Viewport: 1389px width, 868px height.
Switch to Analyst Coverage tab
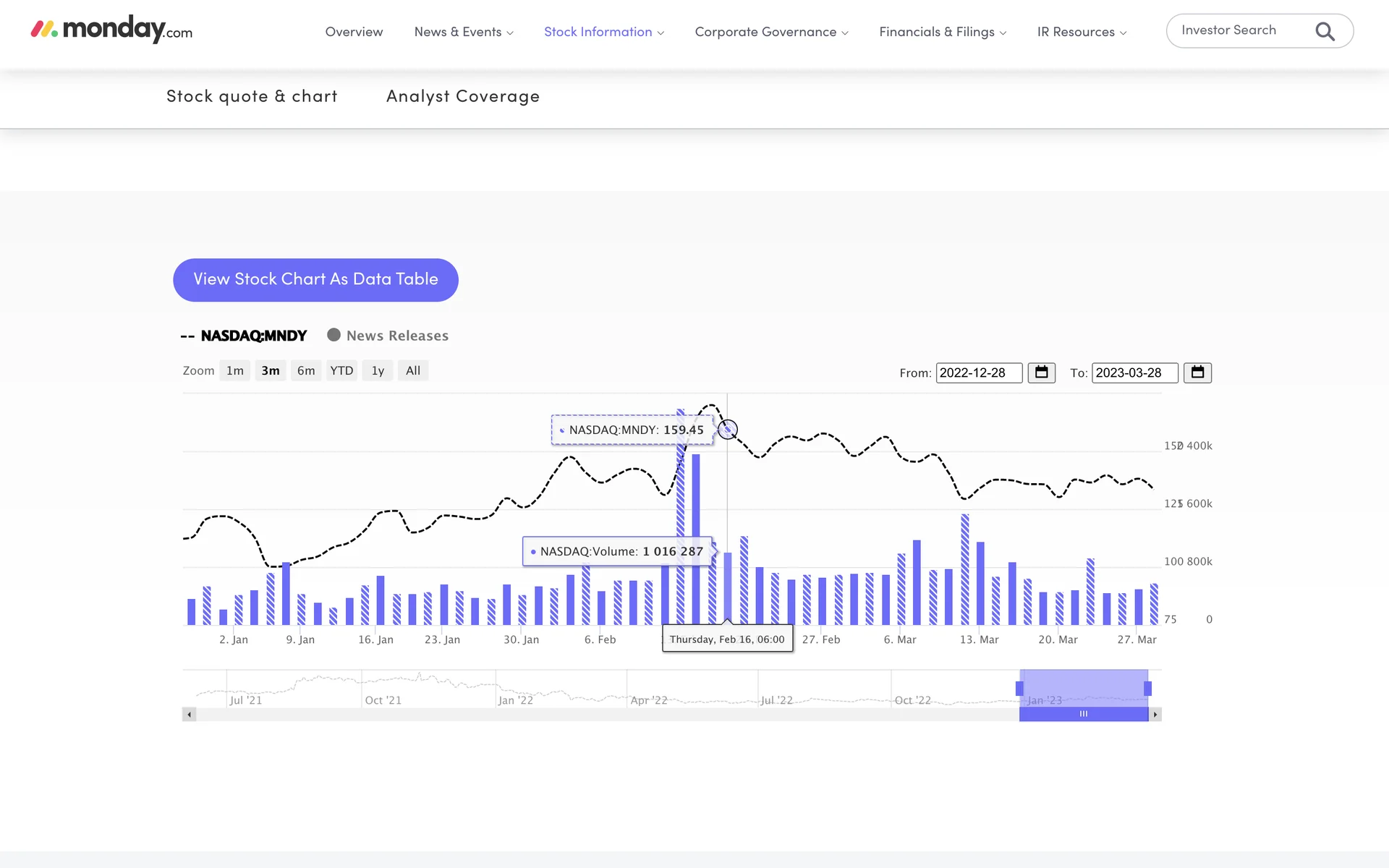(x=462, y=96)
